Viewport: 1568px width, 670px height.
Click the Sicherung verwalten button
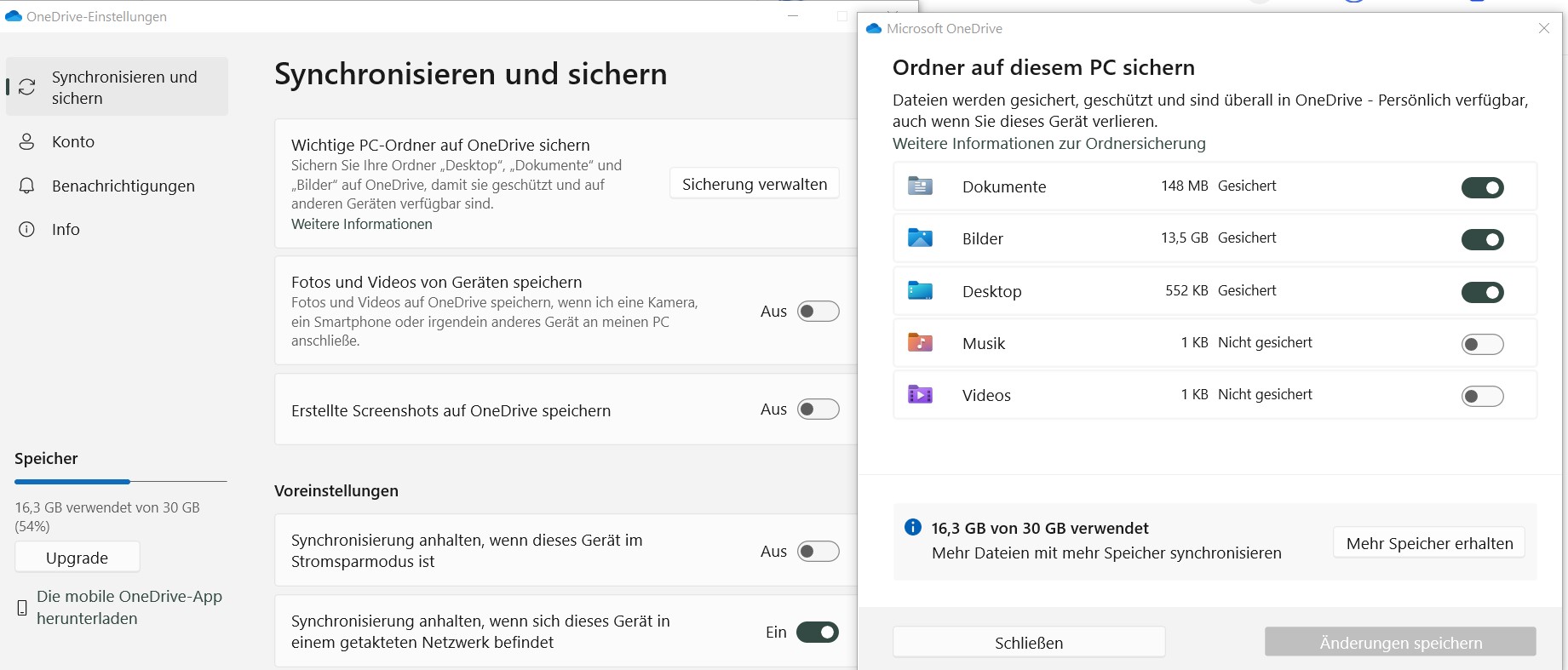click(x=754, y=184)
